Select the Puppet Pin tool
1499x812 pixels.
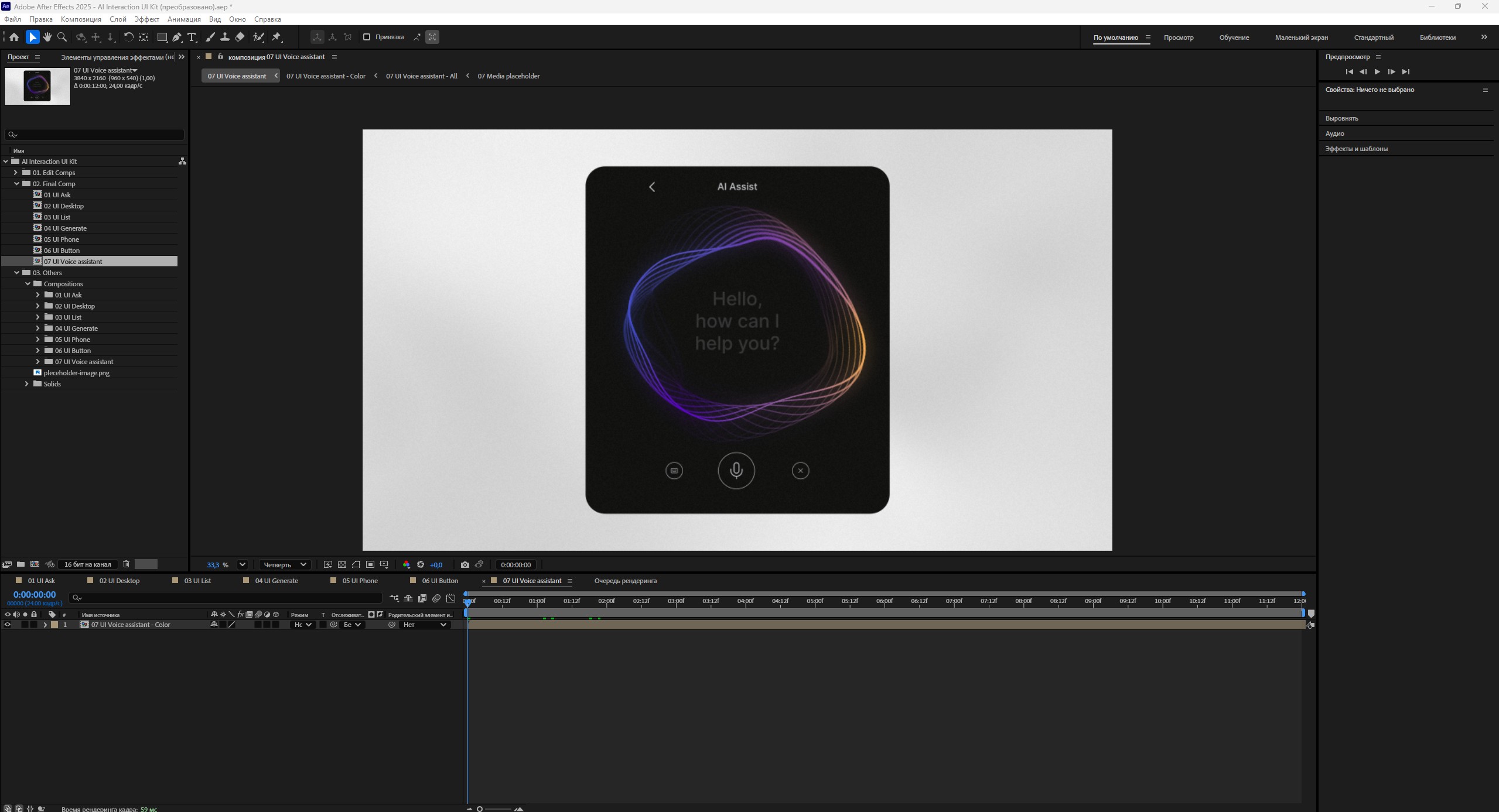point(276,37)
